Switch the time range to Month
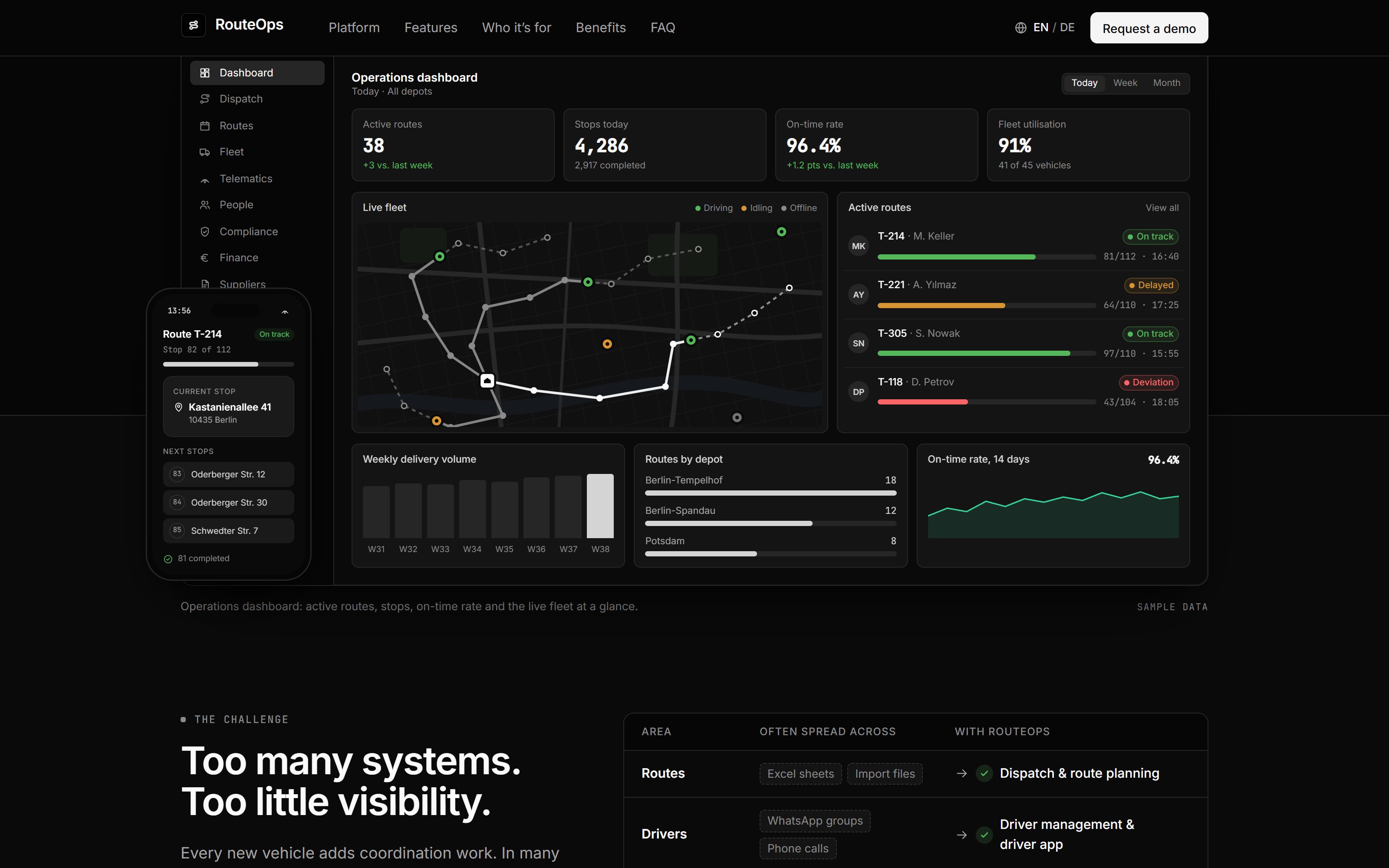The height and width of the screenshot is (868, 1389). (1166, 83)
